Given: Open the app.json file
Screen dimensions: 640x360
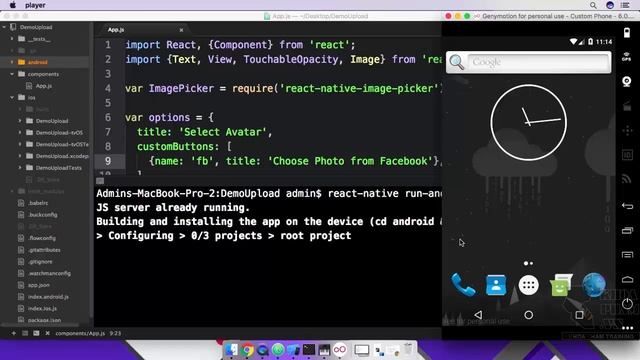Looking at the screenshot, I should pos(39,285).
